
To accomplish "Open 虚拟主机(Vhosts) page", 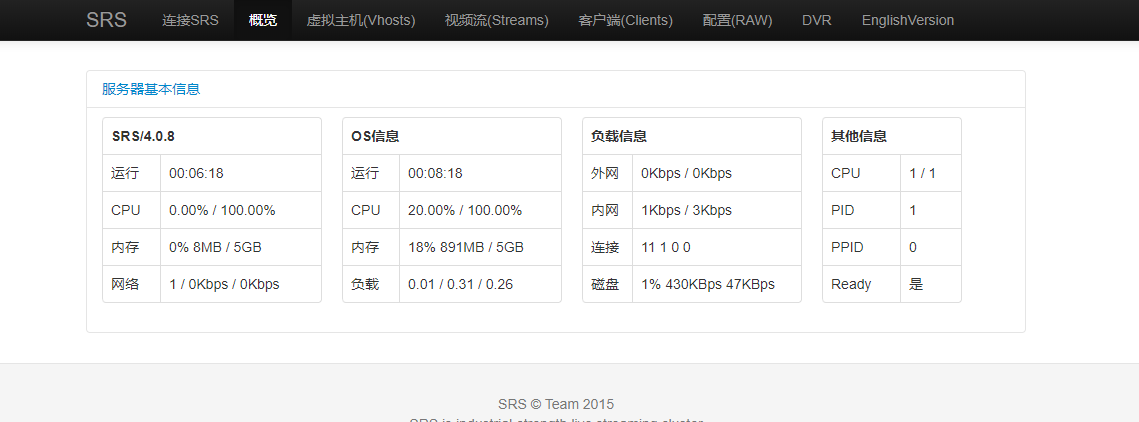I will [x=361, y=20].
